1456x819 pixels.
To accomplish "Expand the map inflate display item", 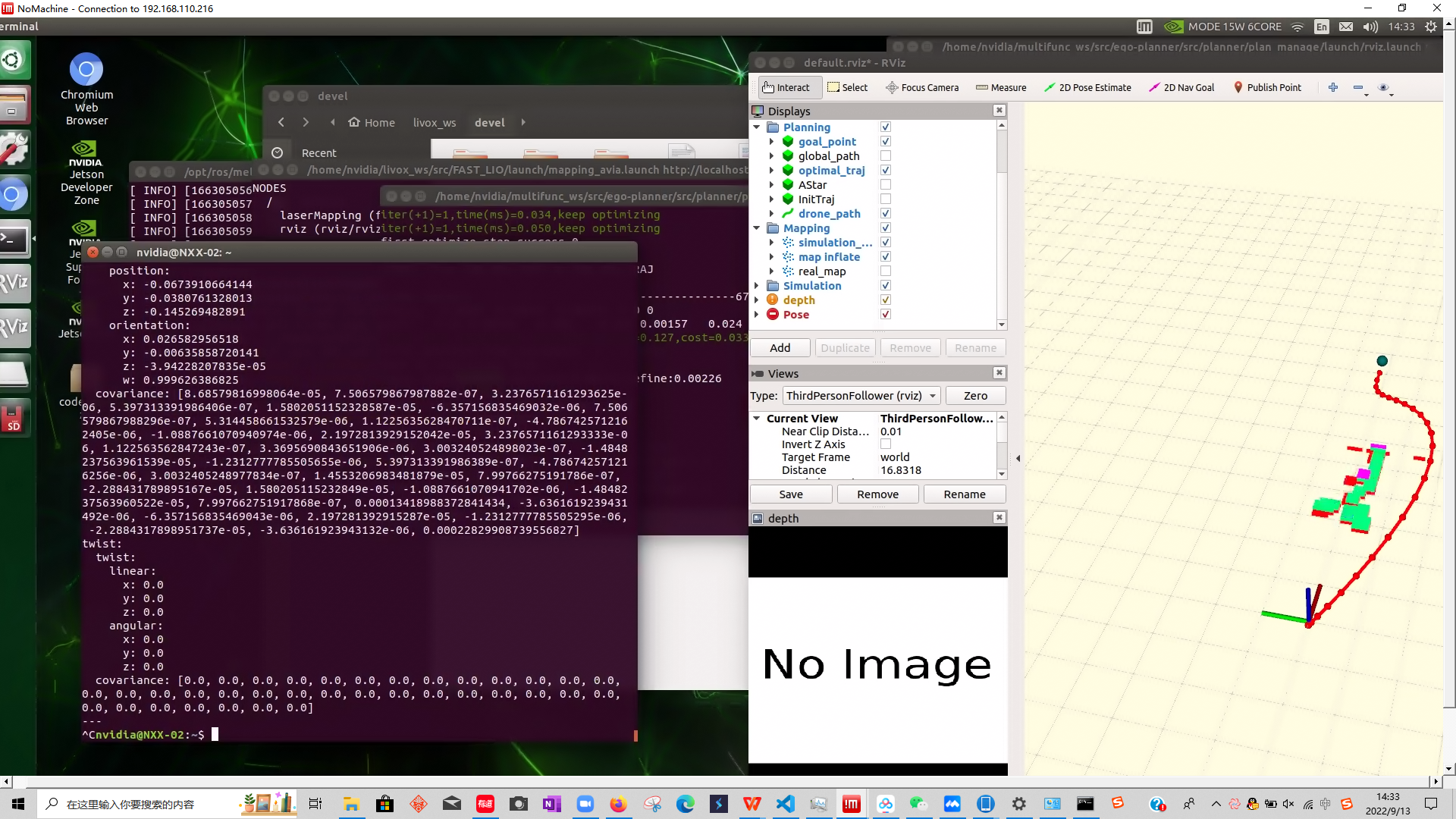I will point(771,257).
